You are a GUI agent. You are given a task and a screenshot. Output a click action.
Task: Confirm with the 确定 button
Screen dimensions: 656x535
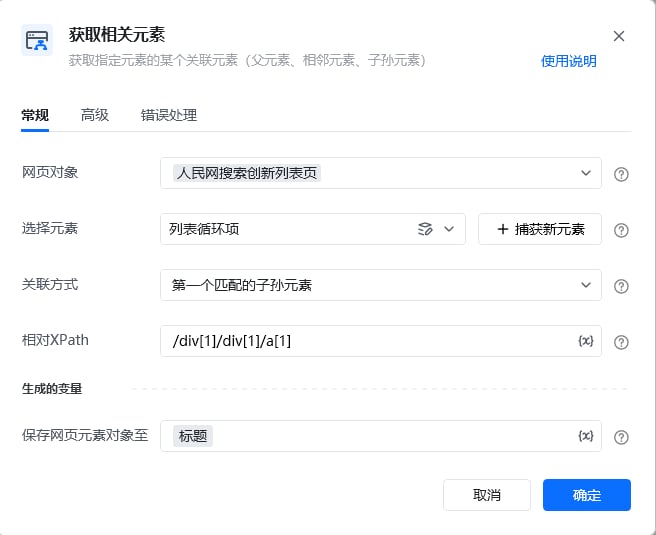pyautogui.click(x=587, y=495)
